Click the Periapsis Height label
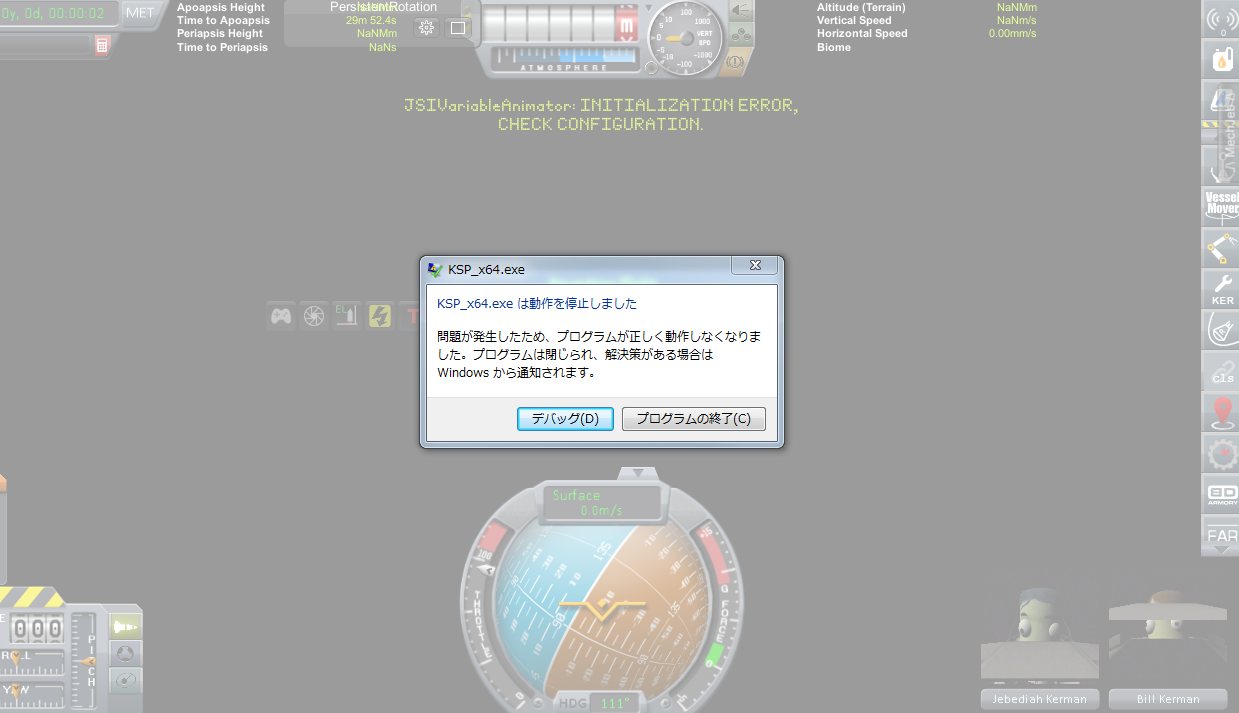Viewport: 1239px width, 713px height. click(x=220, y=33)
